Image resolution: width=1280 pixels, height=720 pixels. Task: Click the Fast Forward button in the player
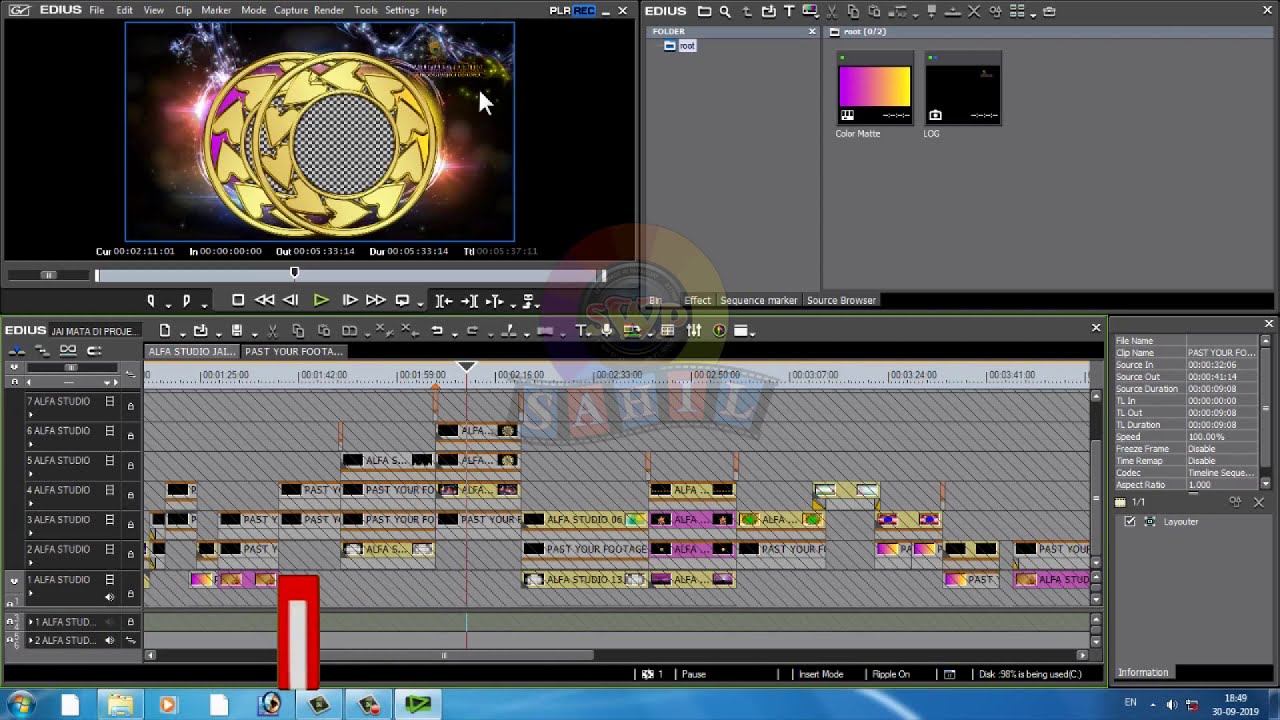(375, 300)
